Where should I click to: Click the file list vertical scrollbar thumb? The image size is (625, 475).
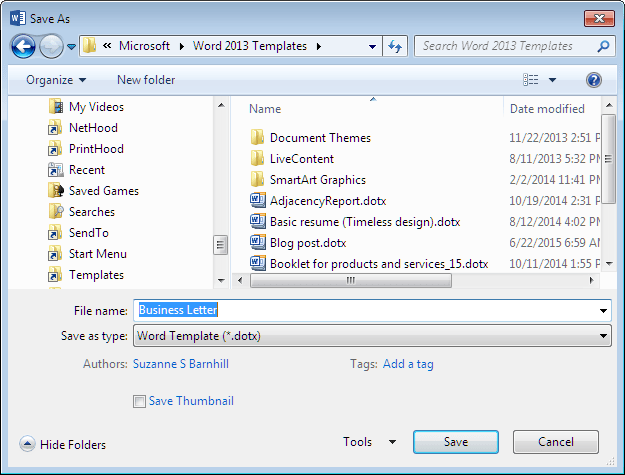coord(609,159)
